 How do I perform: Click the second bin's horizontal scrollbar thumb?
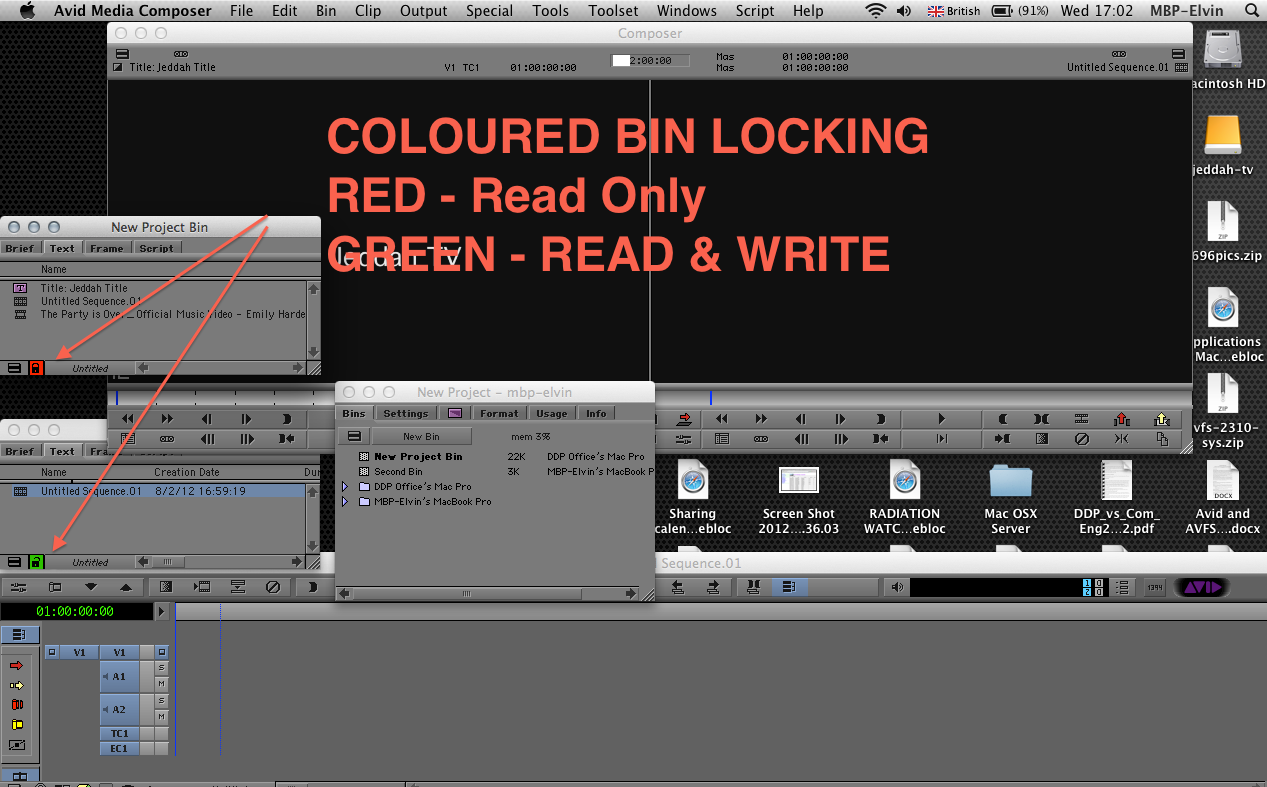point(168,562)
